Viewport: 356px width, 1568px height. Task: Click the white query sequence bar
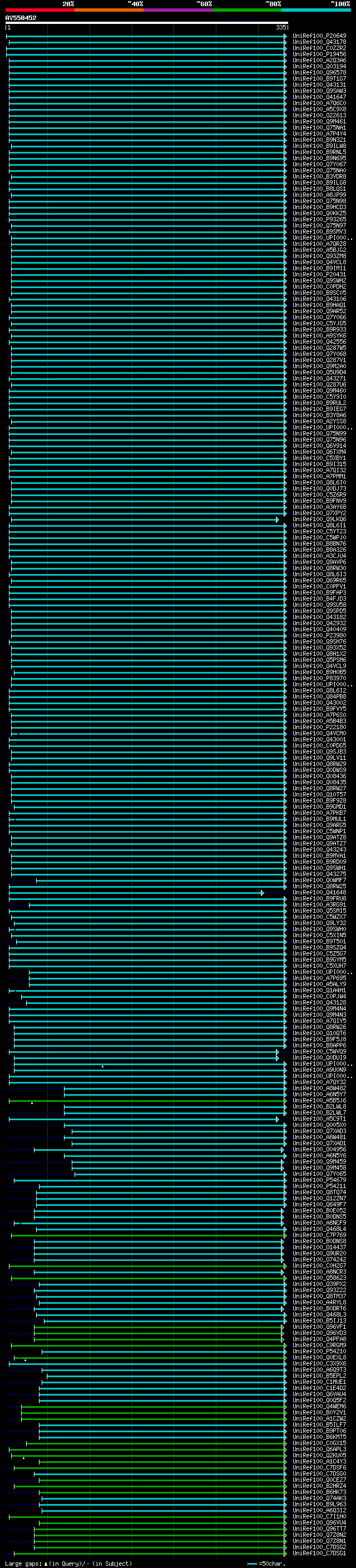147,23
